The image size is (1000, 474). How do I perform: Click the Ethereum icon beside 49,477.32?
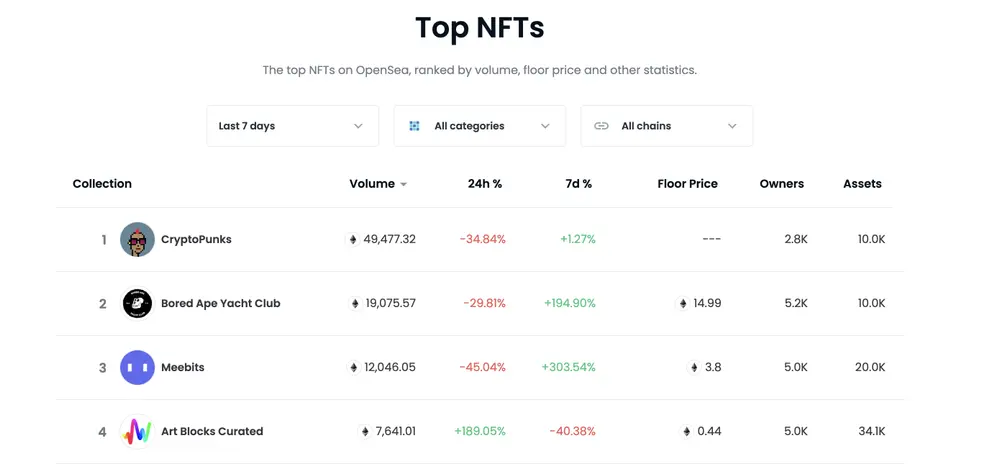[352, 240]
